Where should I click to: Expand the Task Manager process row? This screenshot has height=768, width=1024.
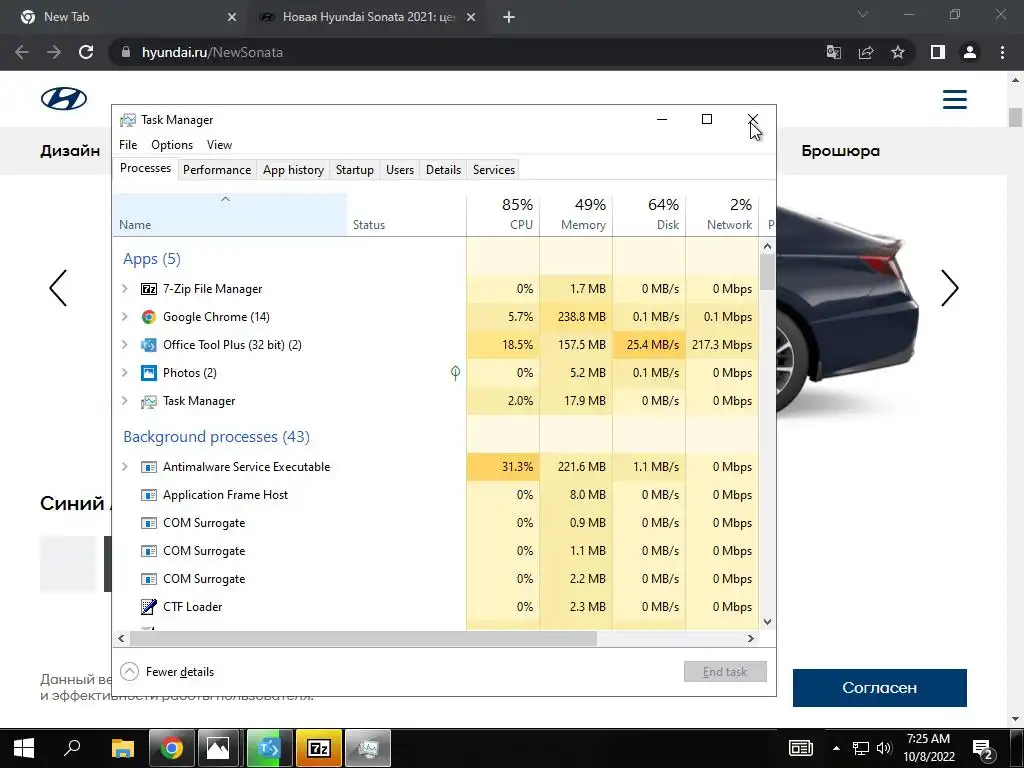coord(125,401)
